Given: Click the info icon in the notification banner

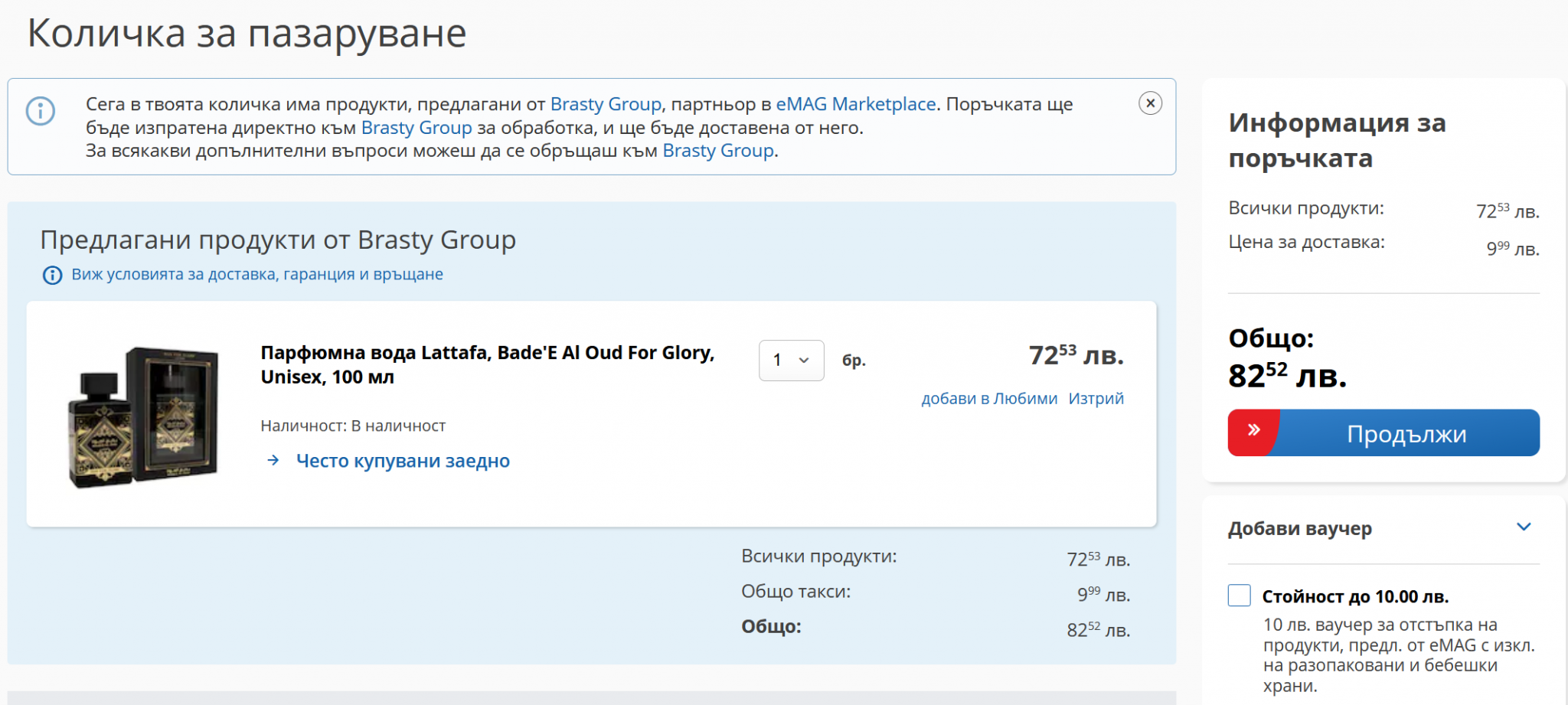Looking at the screenshot, I should pos(41,111).
